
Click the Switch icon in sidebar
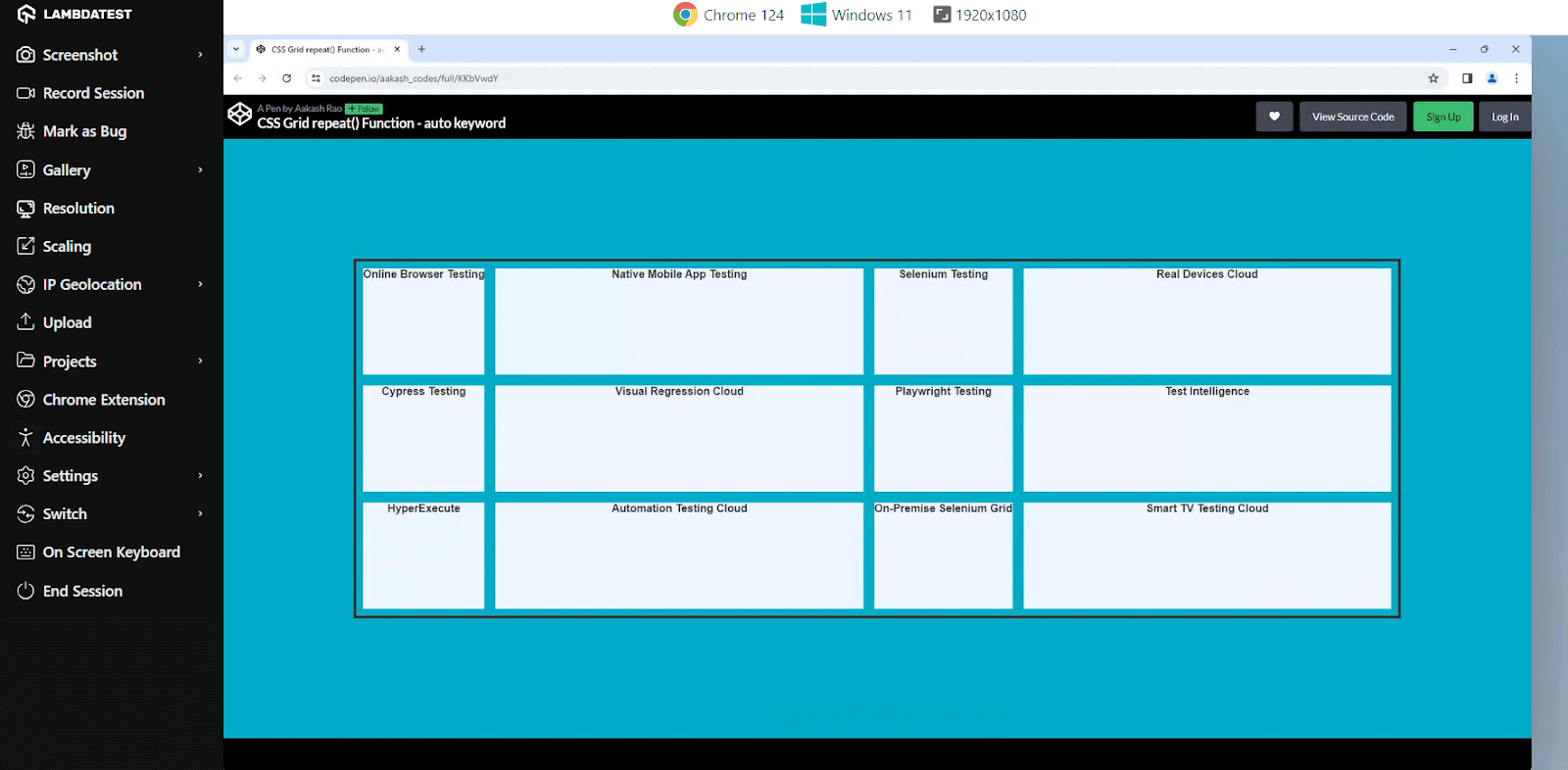pyautogui.click(x=25, y=513)
